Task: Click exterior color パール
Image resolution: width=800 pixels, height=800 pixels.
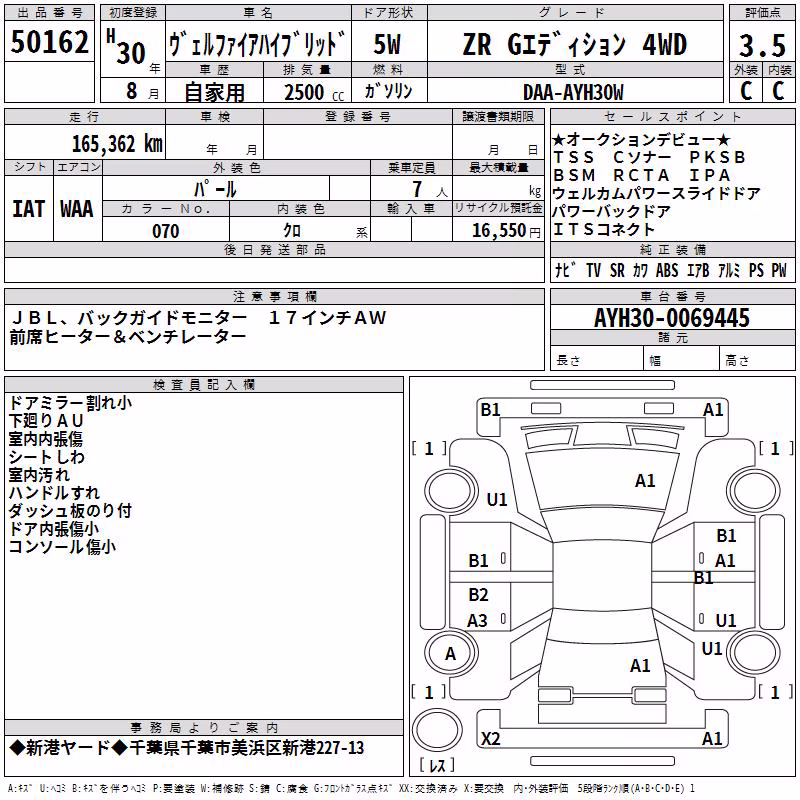Action: [x=215, y=189]
